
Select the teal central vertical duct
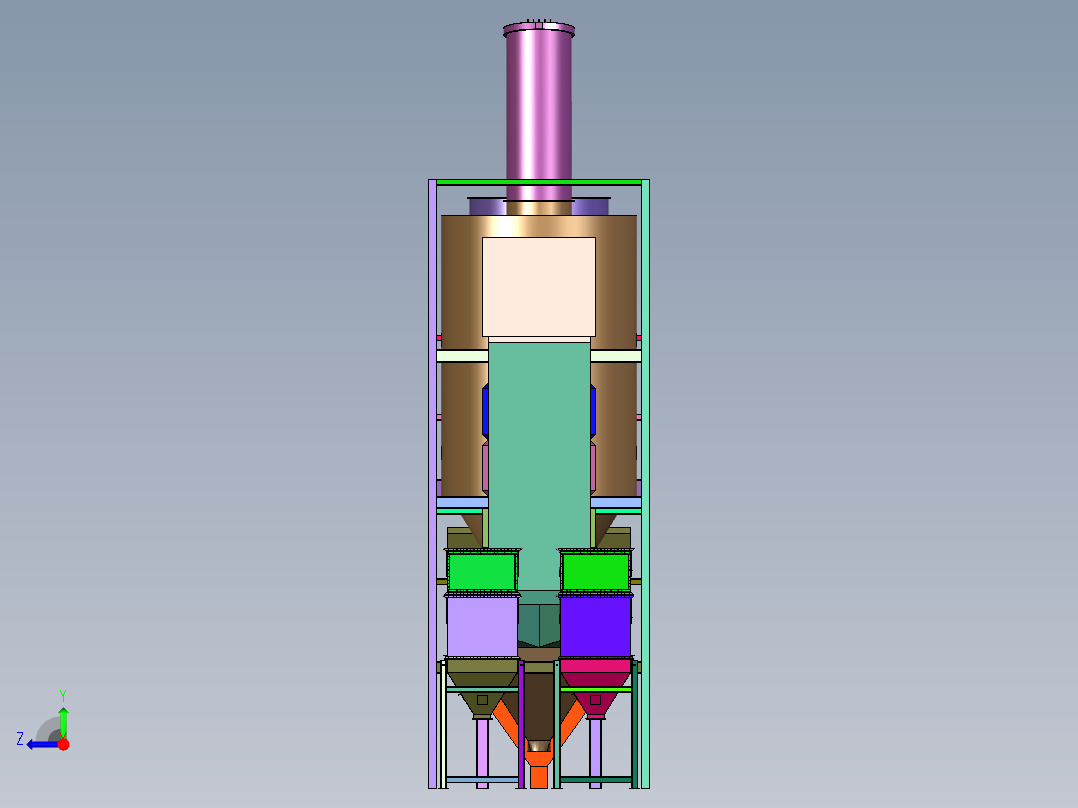click(x=539, y=466)
